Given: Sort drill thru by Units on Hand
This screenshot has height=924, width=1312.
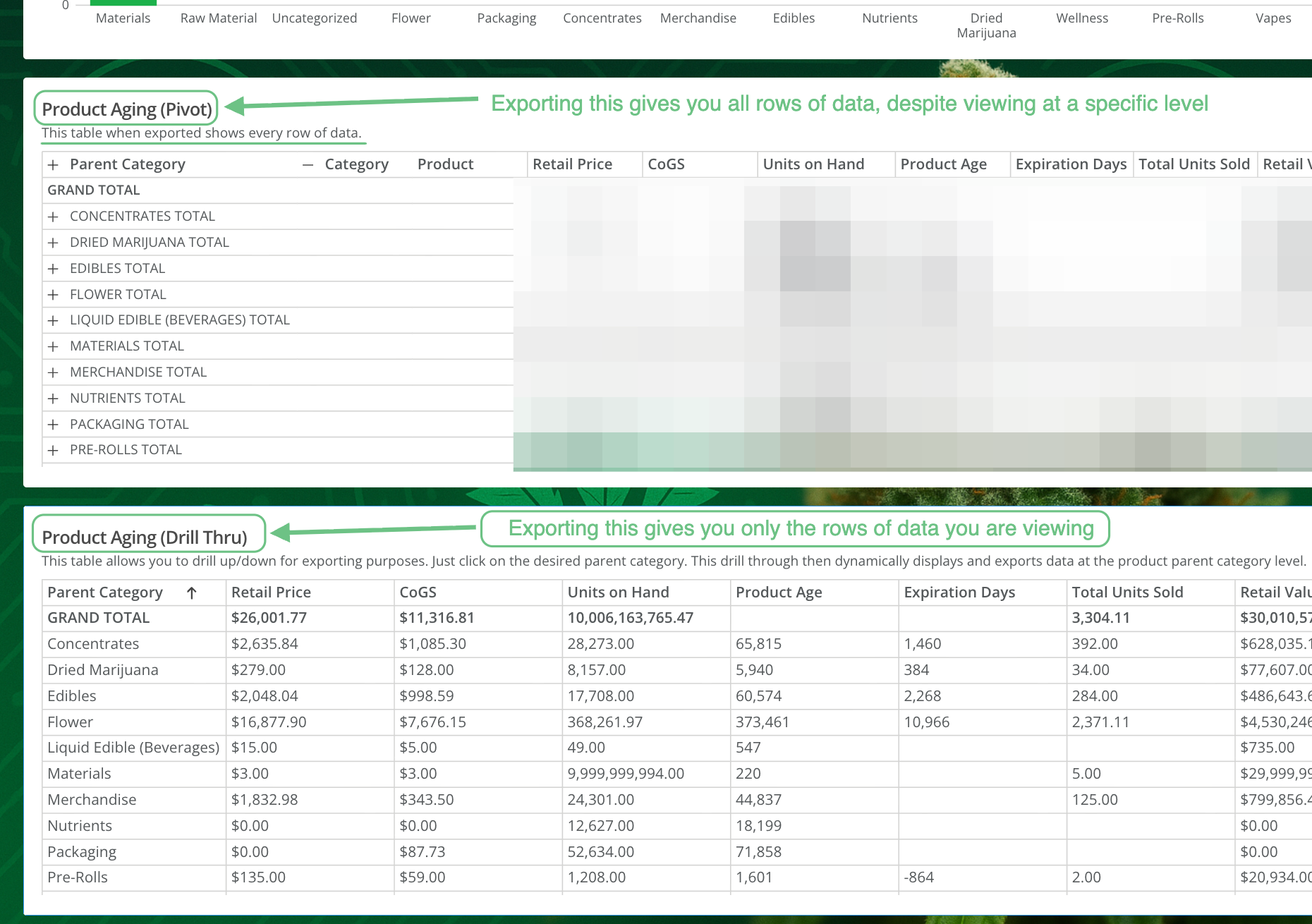Looking at the screenshot, I should 618,592.
